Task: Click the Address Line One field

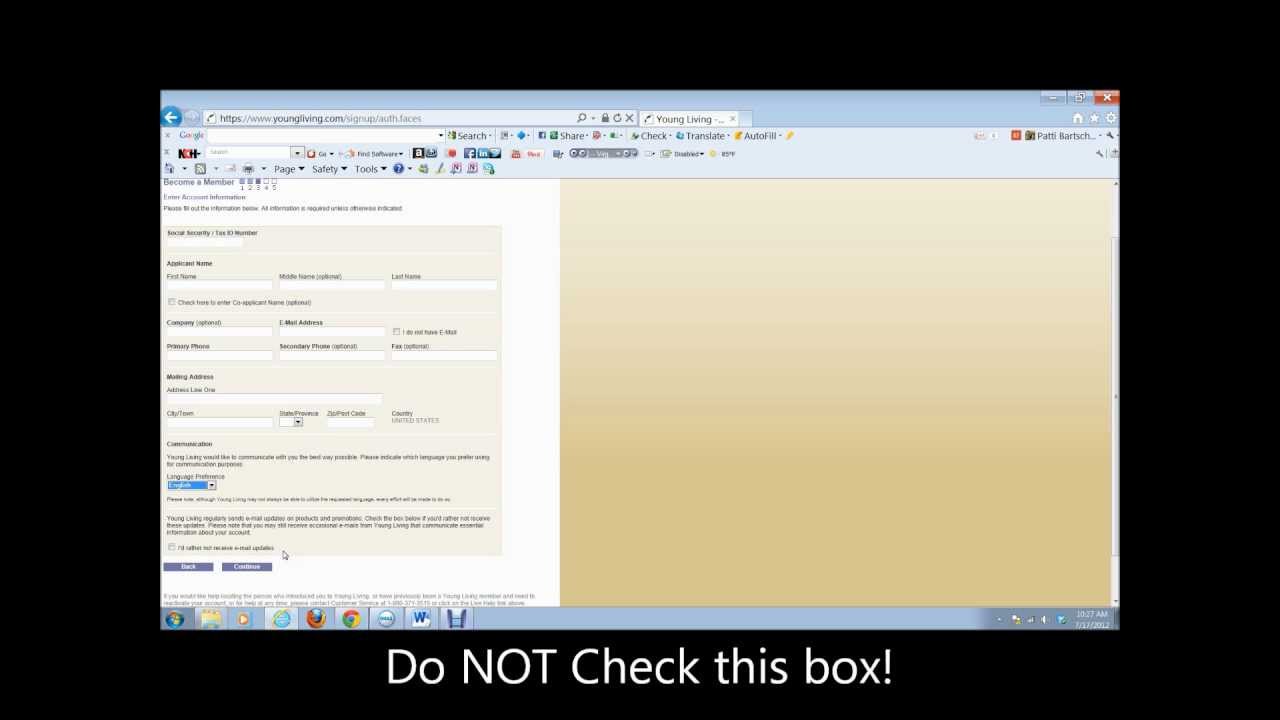Action: pyautogui.click(x=274, y=399)
